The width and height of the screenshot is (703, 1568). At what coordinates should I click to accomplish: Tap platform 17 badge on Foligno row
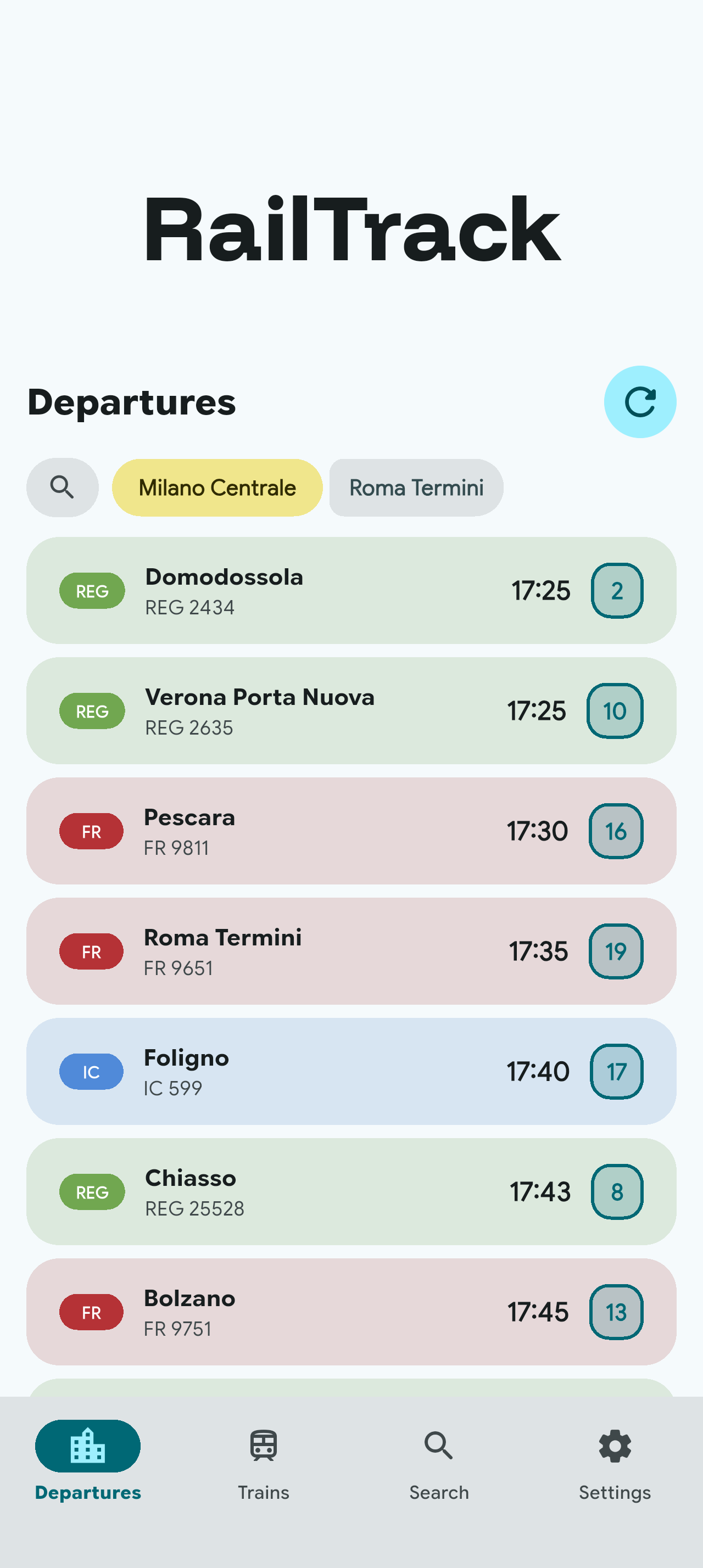click(x=617, y=1071)
